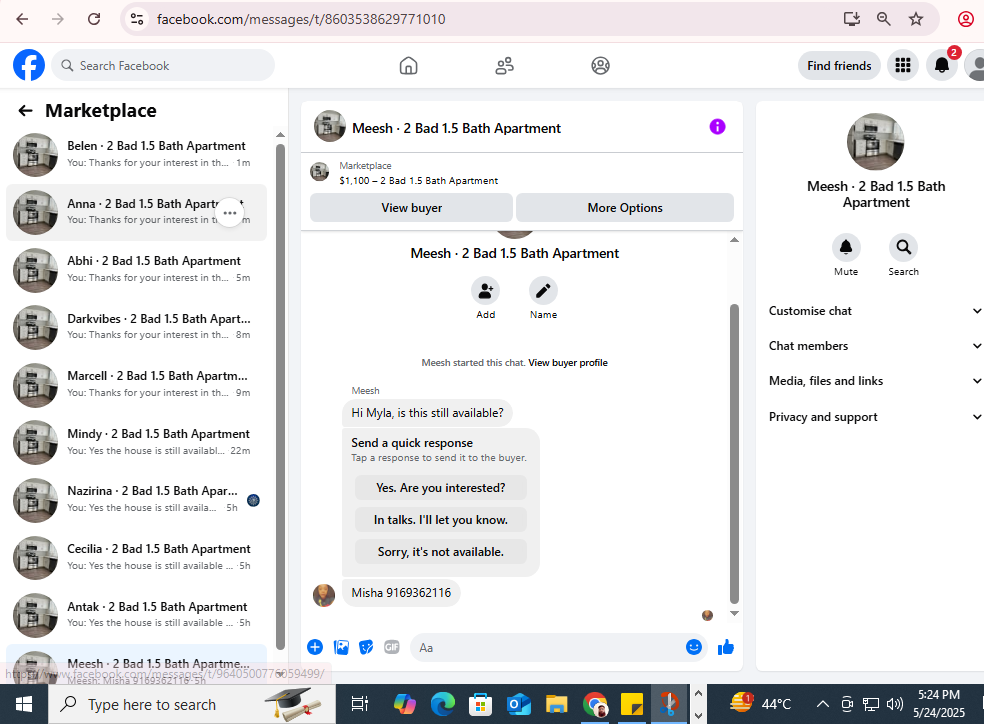Image resolution: width=984 pixels, height=724 pixels.
Task: Open Cecilia conversation in the list
Action: [136, 558]
